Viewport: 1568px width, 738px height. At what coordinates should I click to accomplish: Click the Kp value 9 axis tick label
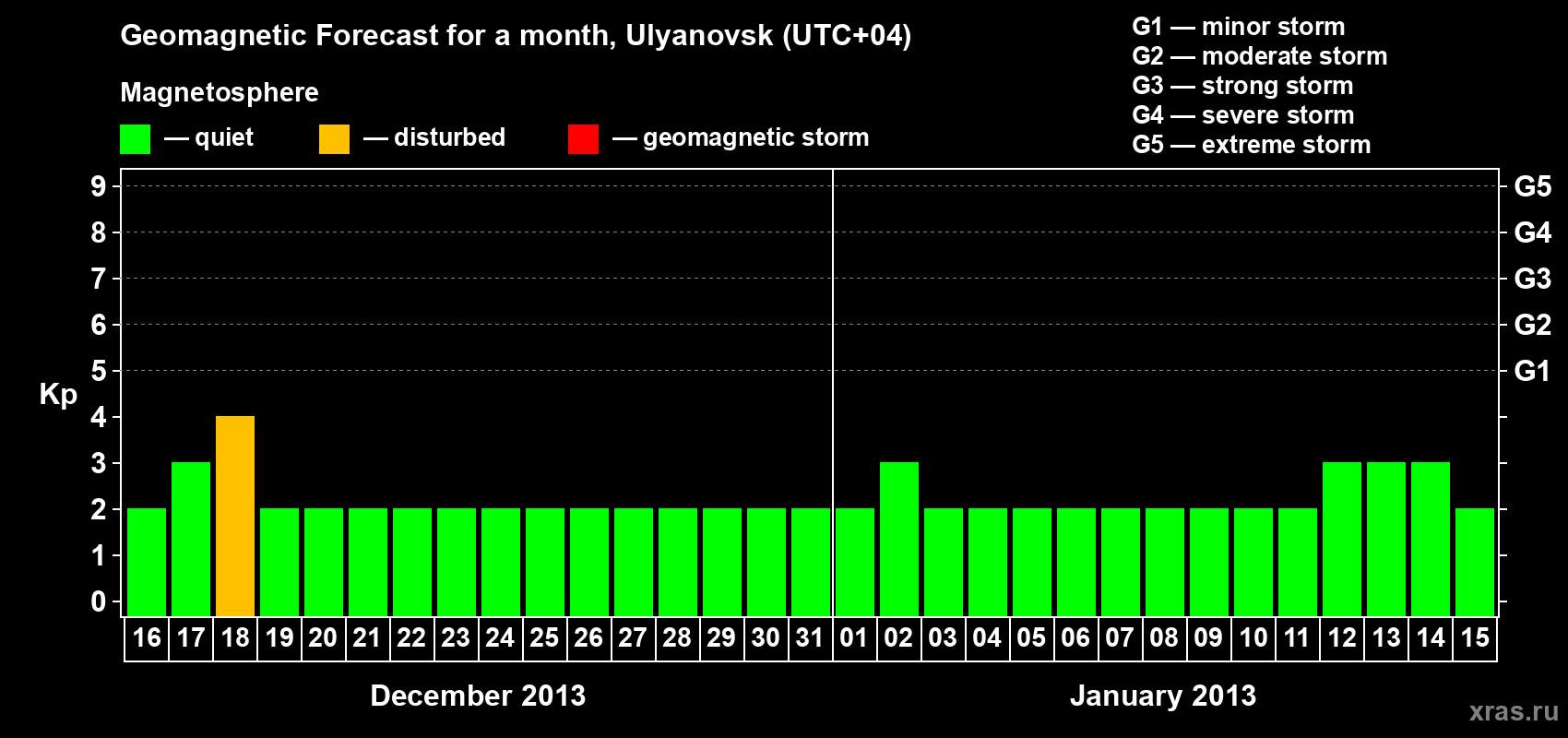point(99,186)
